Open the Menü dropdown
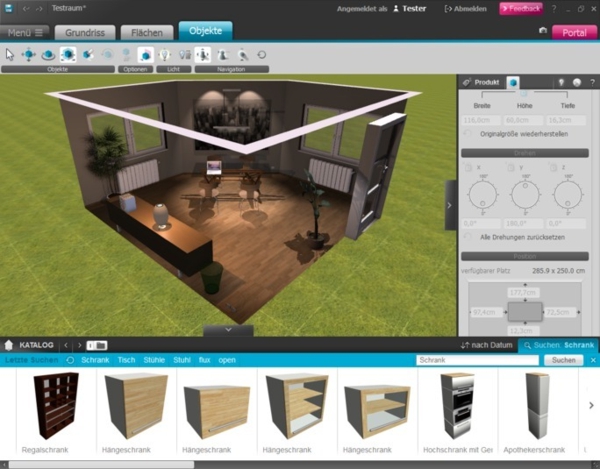The width and height of the screenshot is (600, 469). coord(26,32)
